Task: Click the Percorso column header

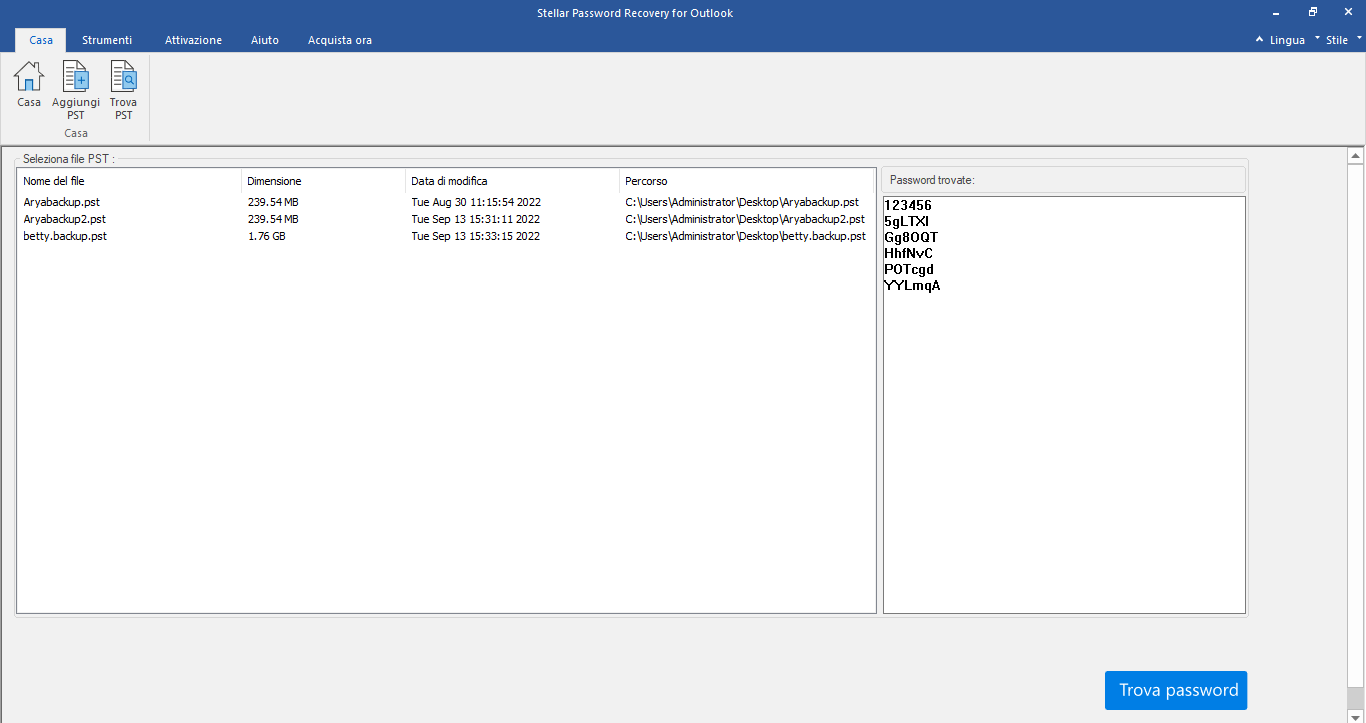Action: pyautogui.click(x=747, y=181)
